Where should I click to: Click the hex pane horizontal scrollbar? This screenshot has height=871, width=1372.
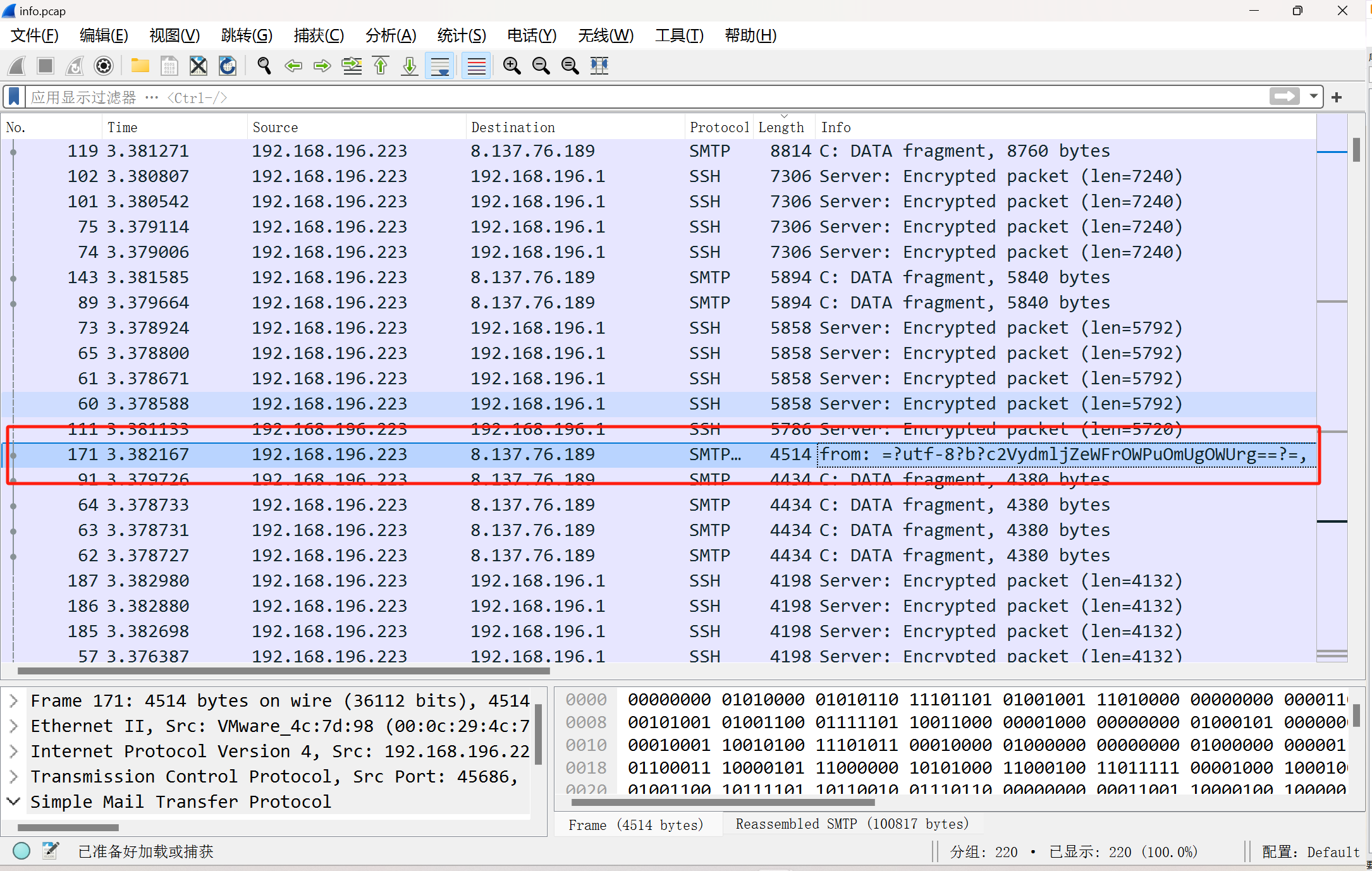[723, 802]
